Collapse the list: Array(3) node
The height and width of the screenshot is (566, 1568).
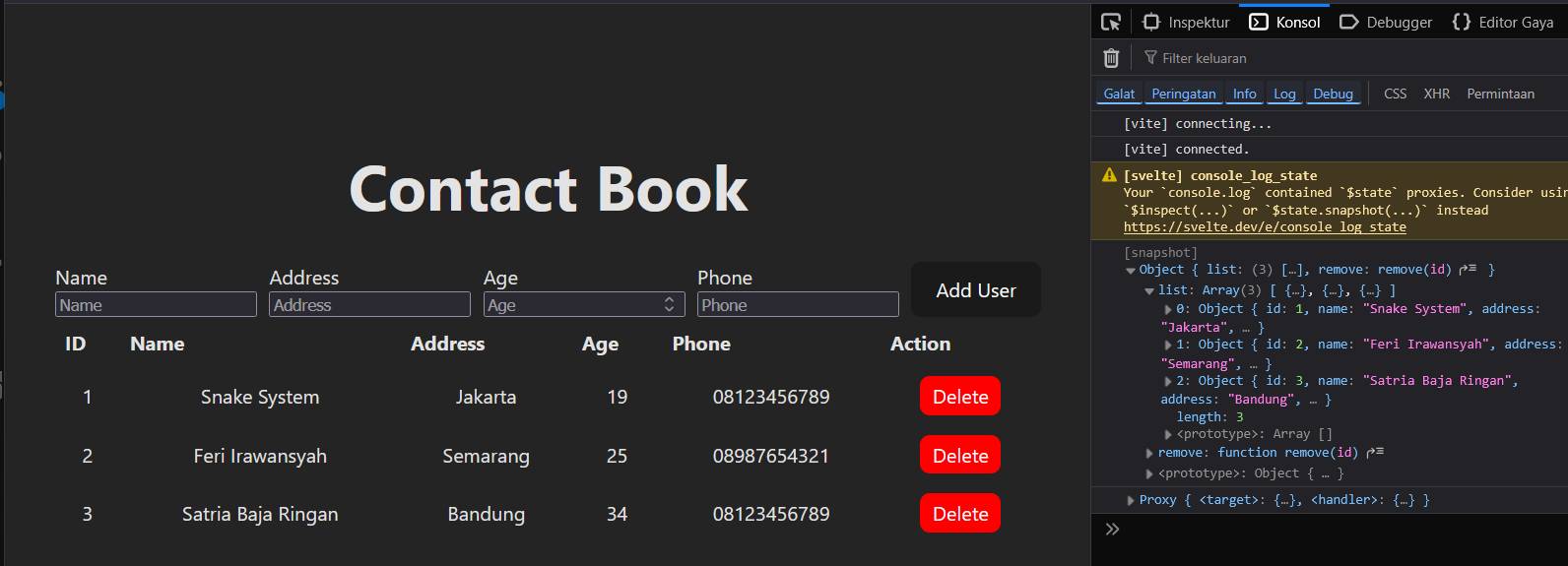1149,291
